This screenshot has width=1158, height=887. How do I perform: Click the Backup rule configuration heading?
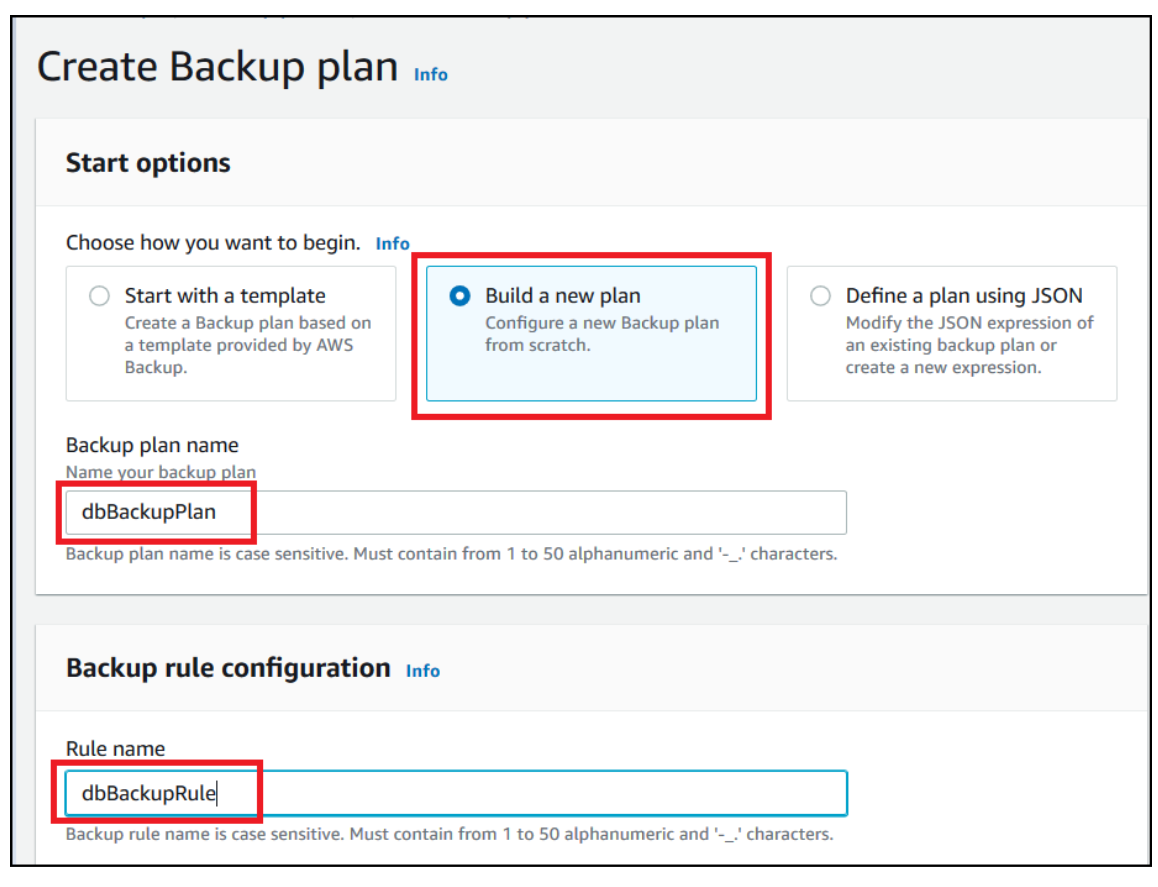[x=228, y=668]
